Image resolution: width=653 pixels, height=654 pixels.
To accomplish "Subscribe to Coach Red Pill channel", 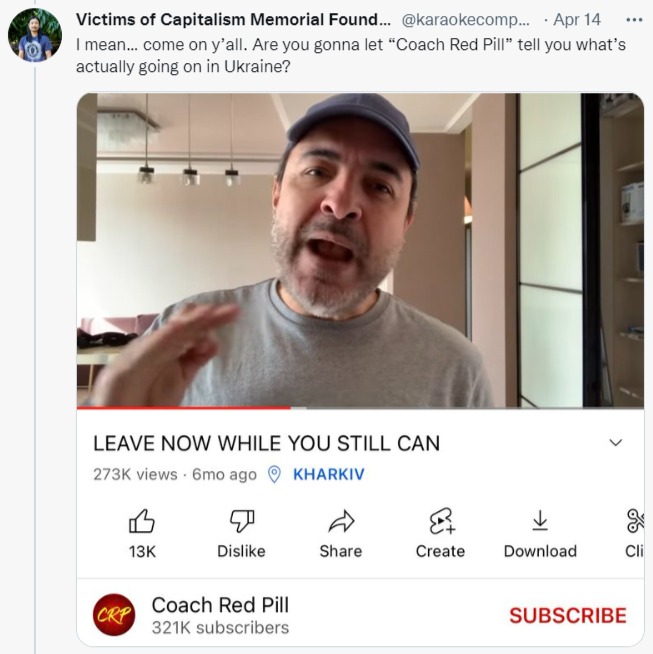I will click(x=568, y=616).
